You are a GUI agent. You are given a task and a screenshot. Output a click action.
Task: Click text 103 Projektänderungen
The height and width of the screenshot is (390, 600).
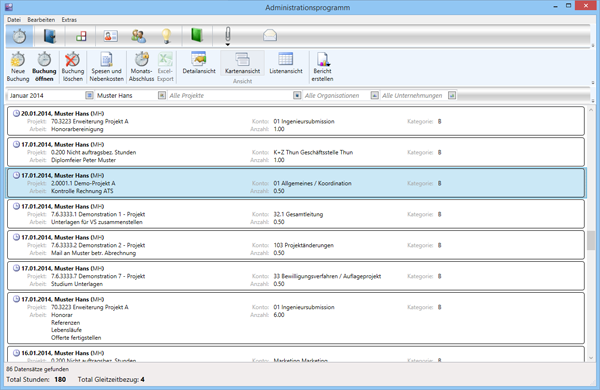(x=303, y=245)
